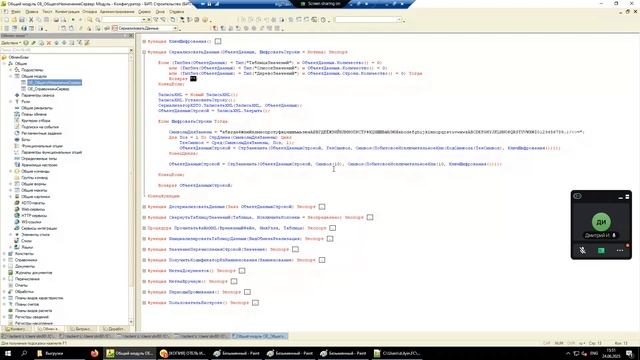Expand the Регистры сведений tree node
Image resolution: width=640 pixels, height=360 pixels.
4,317
